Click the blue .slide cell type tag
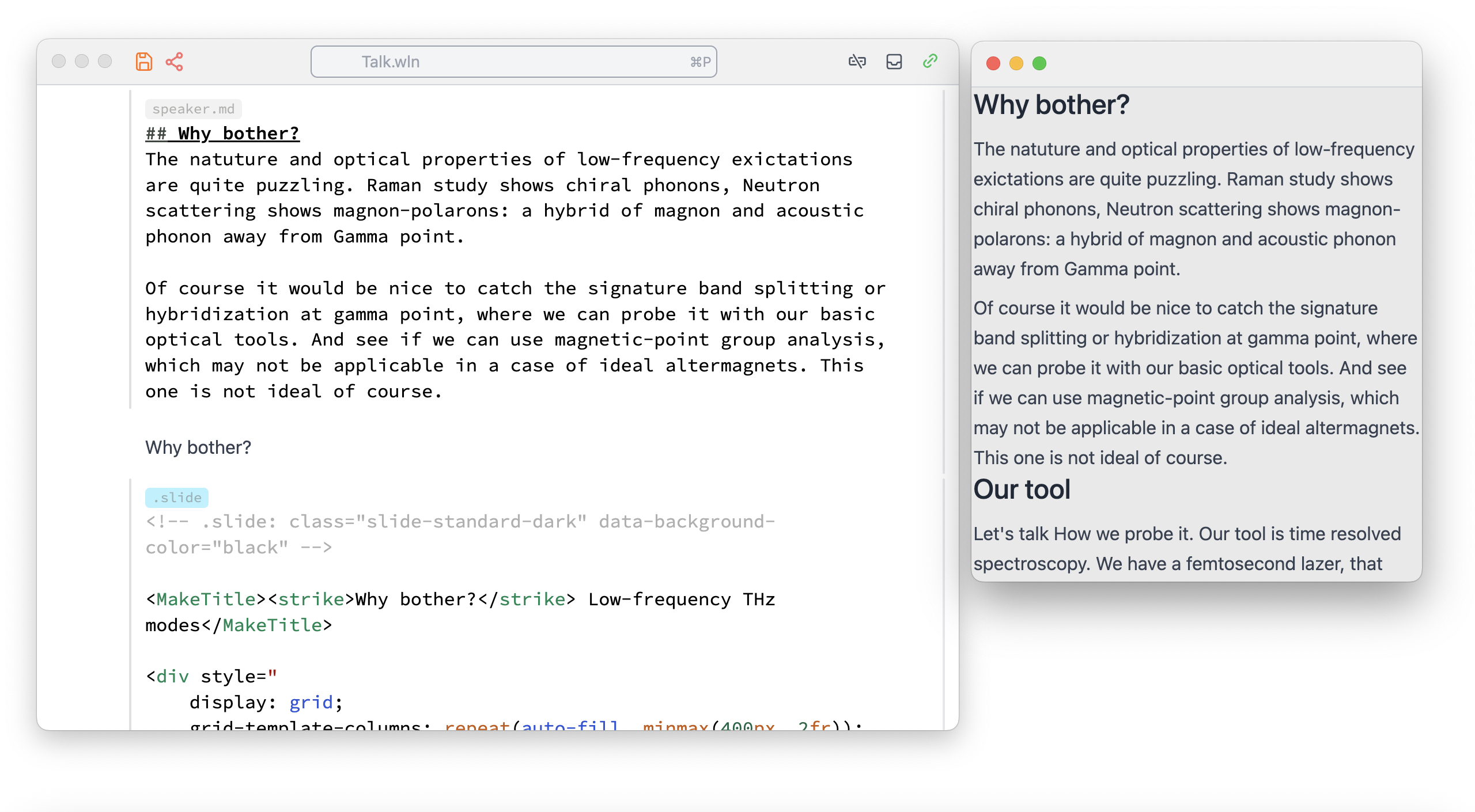 point(177,498)
